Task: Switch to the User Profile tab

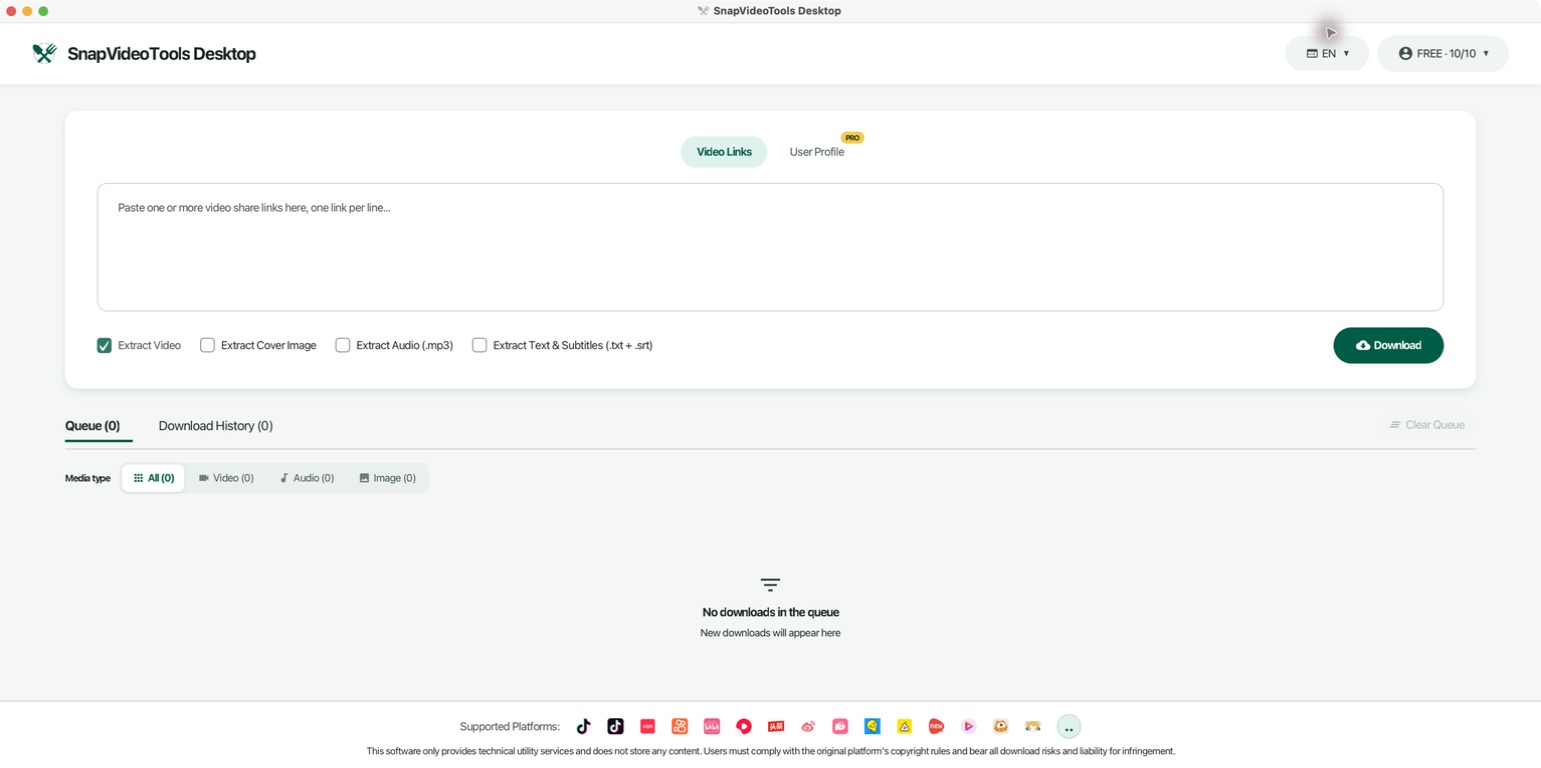Action: [x=817, y=152]
